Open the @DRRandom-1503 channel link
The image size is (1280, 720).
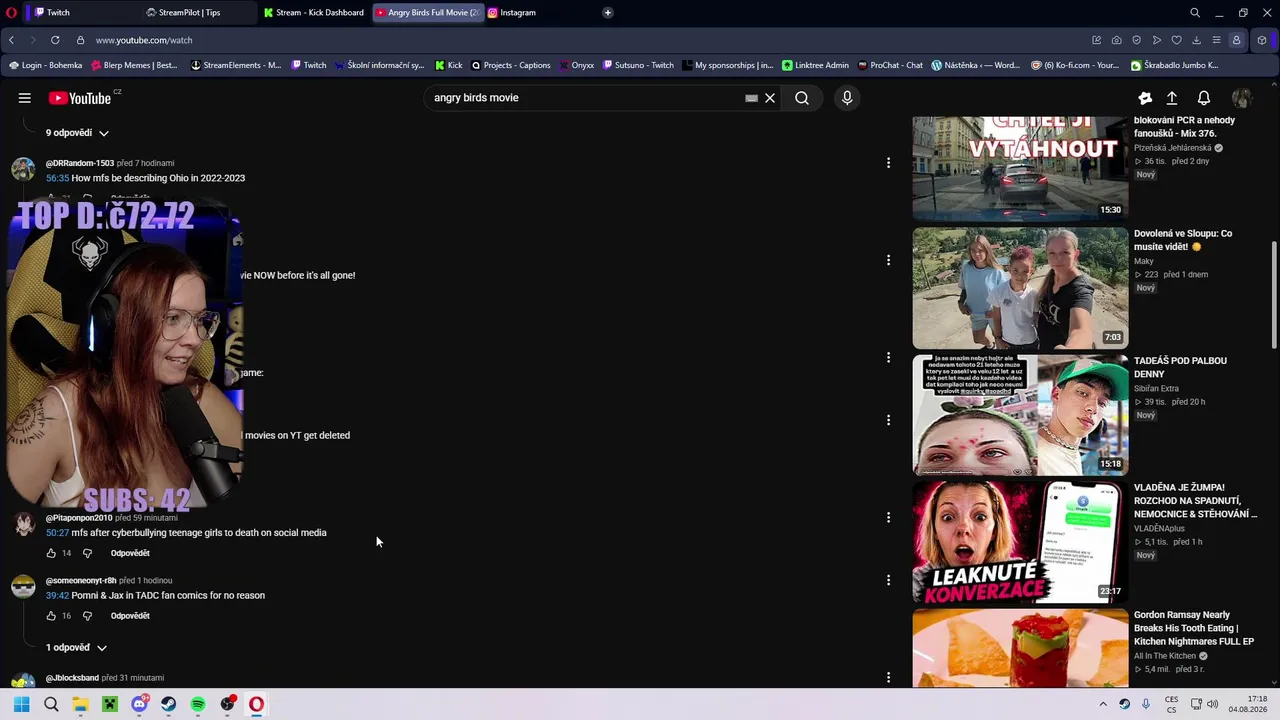pyautogui.click(x=80, y=163)
